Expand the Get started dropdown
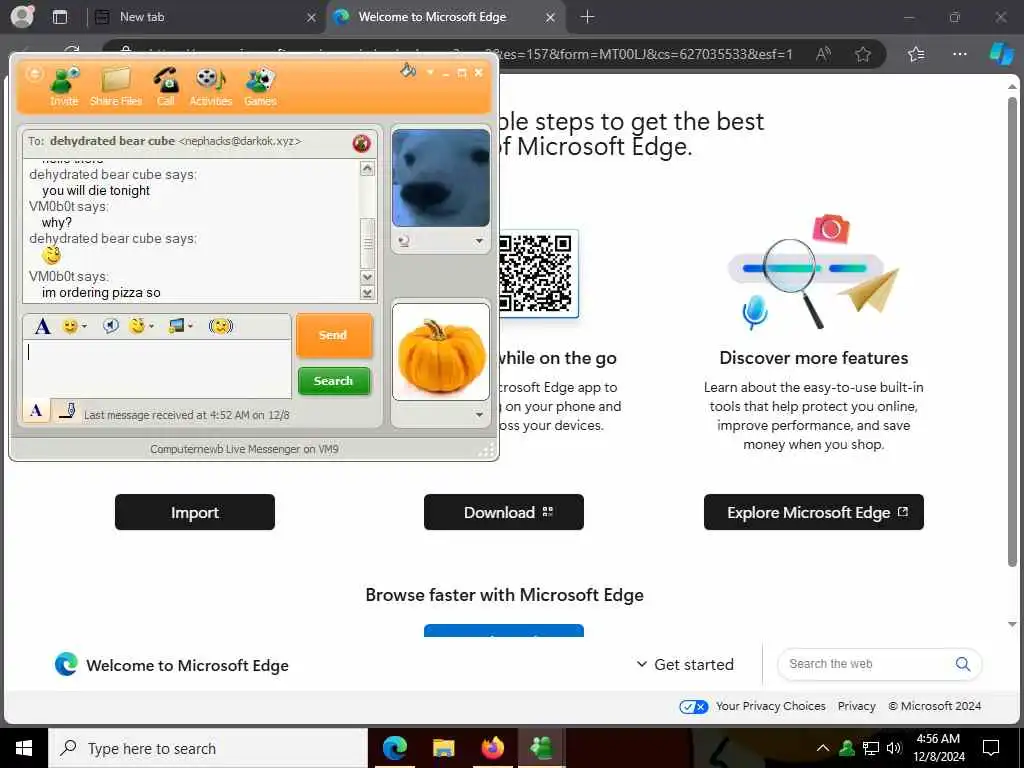Image resolution: width=1024 pixels, height=768 pixels. [685, 664]
